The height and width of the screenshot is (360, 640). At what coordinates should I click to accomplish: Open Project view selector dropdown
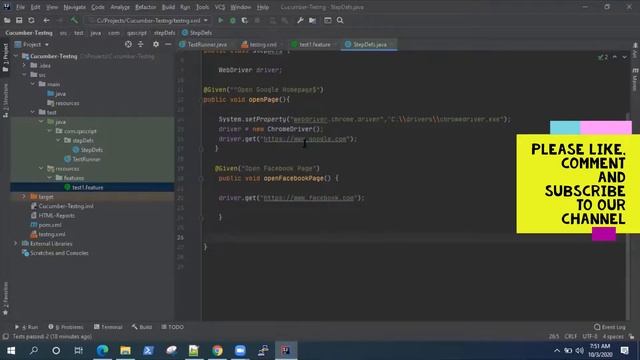point(32,44)
